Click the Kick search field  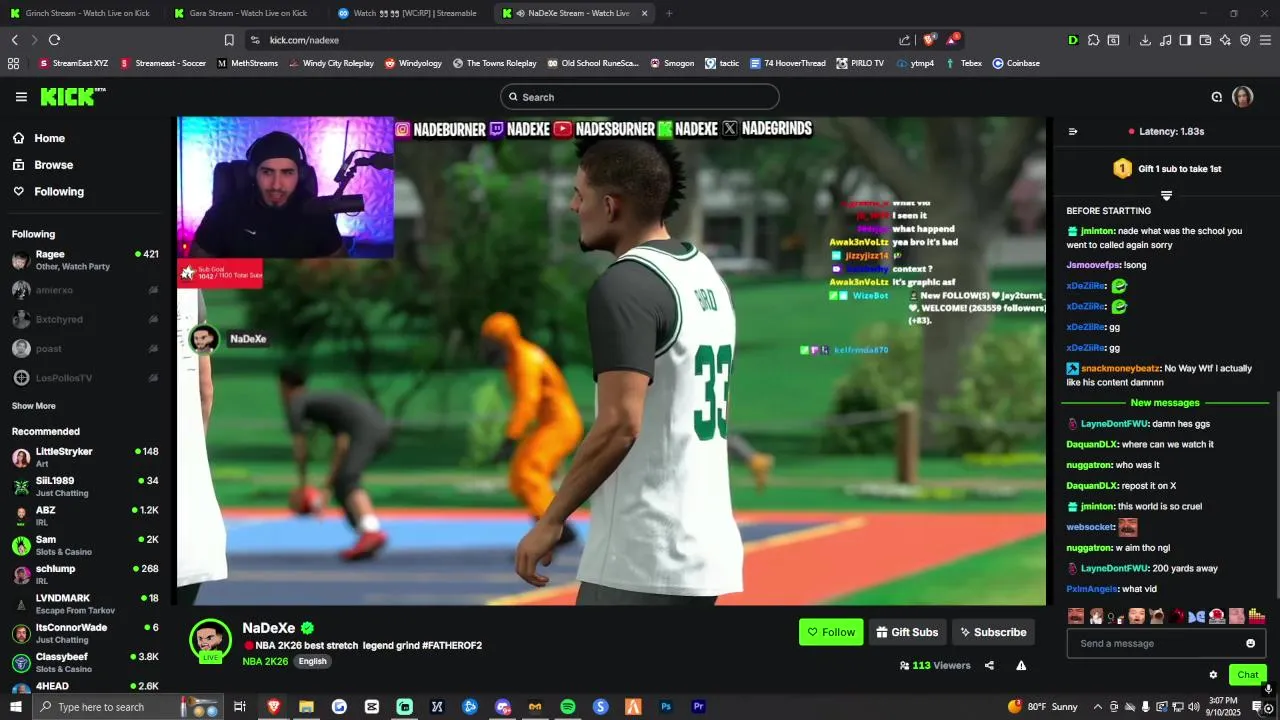coord(640,97)
